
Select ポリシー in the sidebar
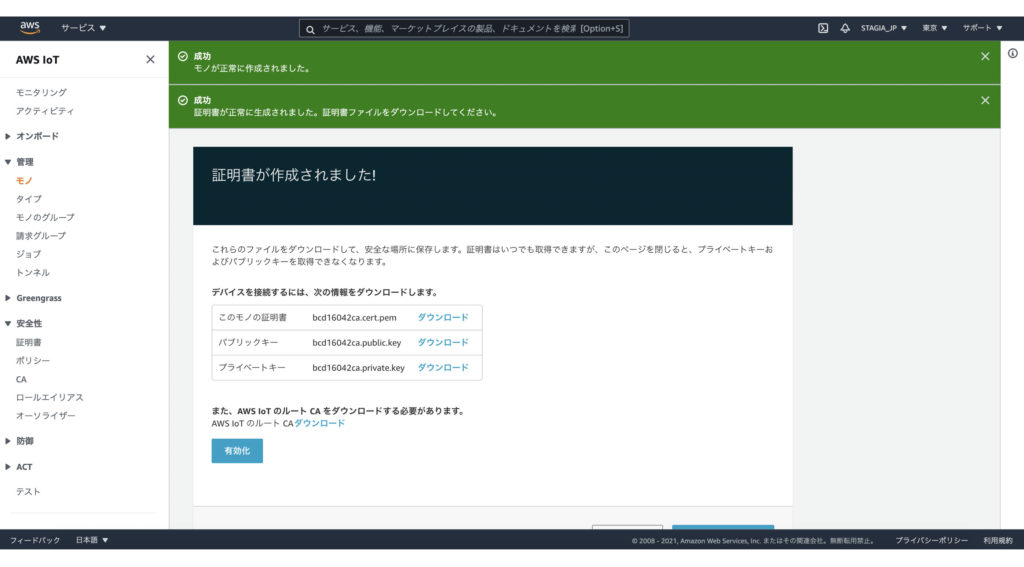coord(32,360)
